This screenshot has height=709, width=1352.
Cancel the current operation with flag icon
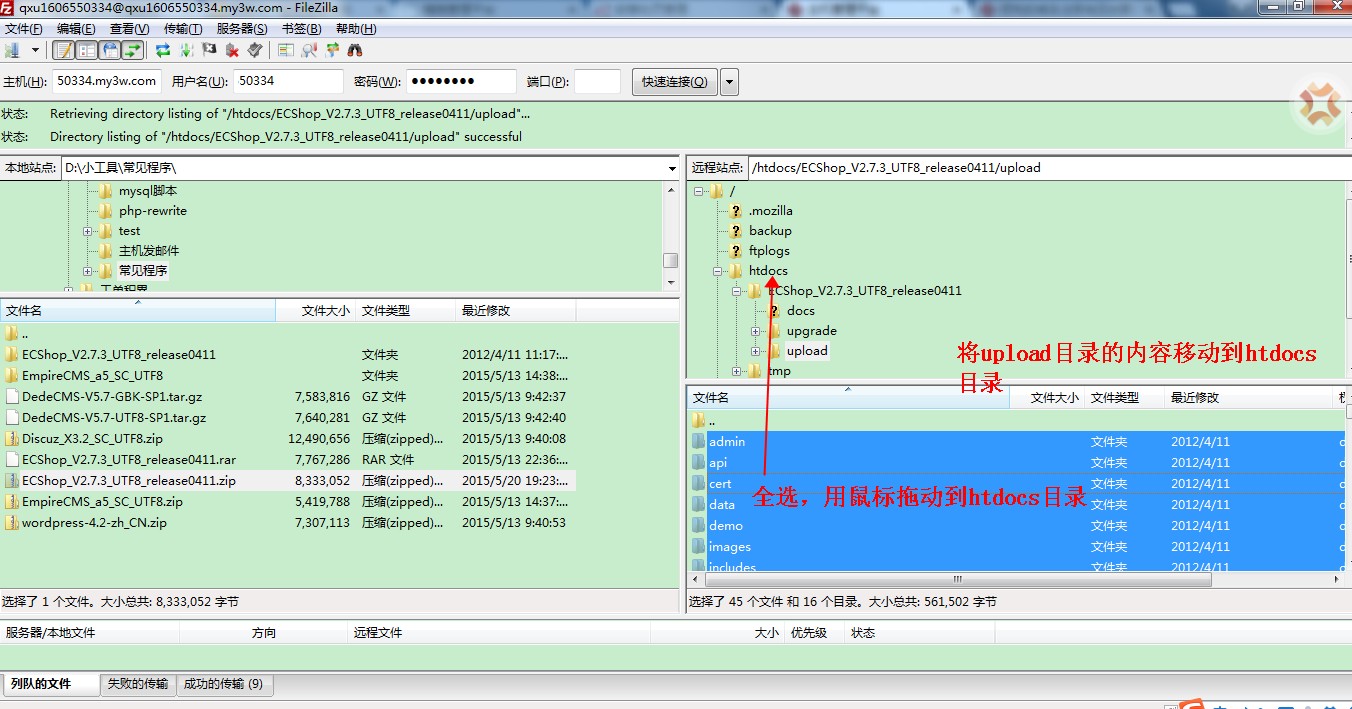pyautogui.click(x=210, y=50)
